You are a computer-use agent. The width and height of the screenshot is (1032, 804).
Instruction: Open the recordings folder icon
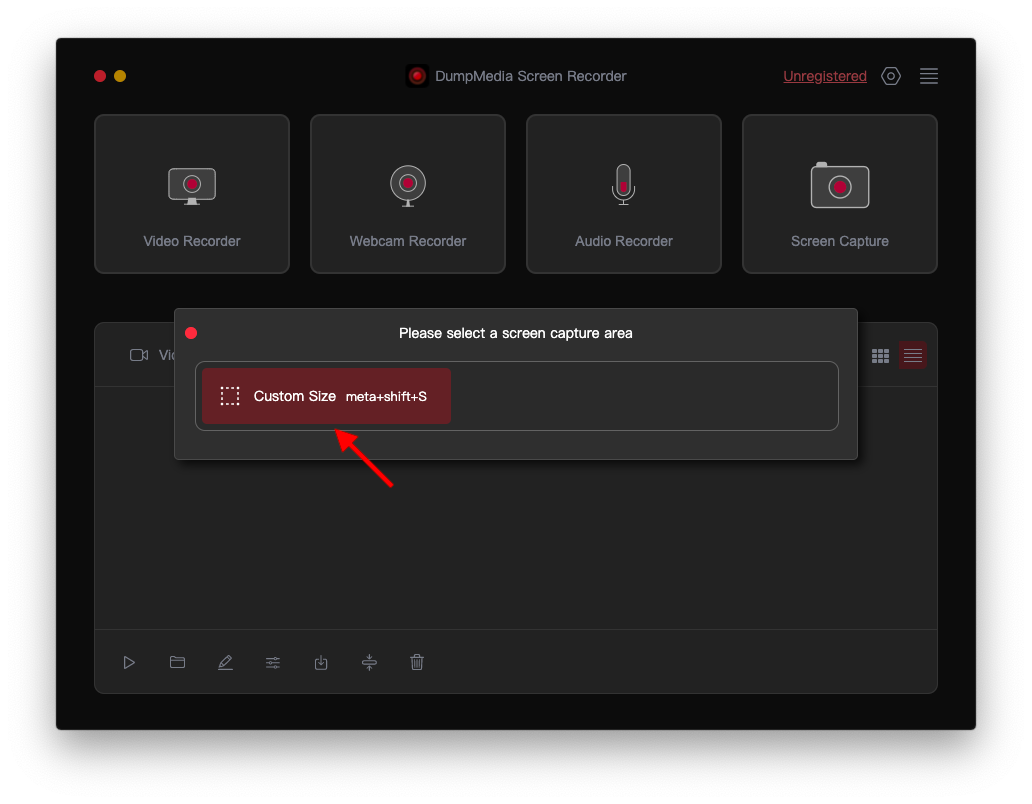177,662
